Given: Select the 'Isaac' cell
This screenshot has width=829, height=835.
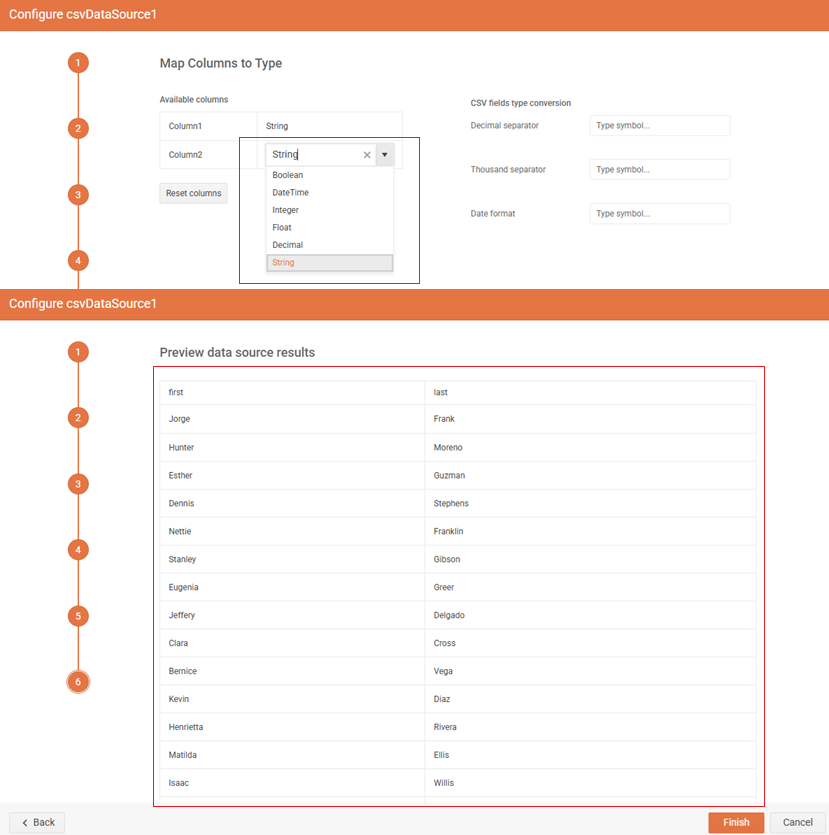Looking at the screenshot, I should tap(292, 783).
